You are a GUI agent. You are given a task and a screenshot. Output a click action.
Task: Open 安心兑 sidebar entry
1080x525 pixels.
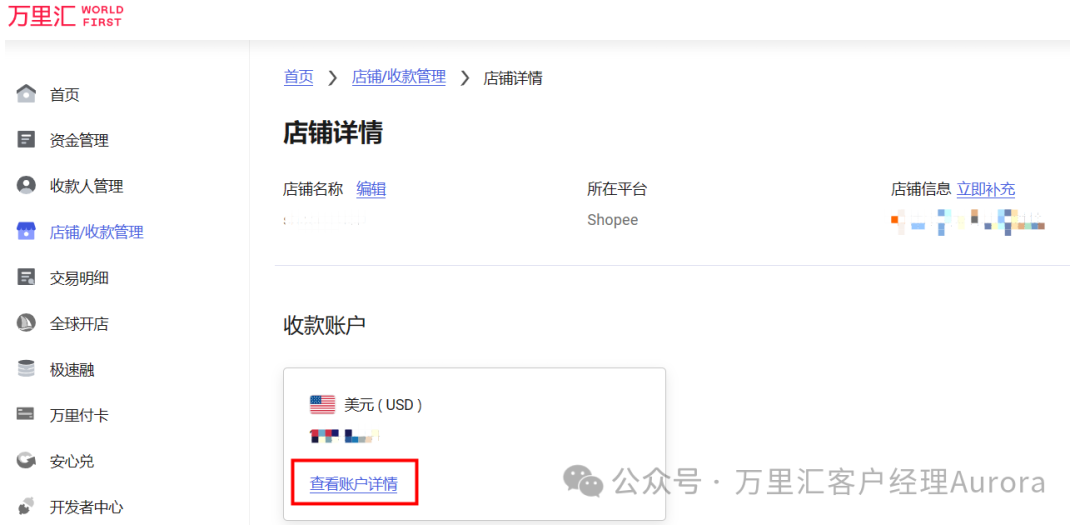click(x=72, y=462)
